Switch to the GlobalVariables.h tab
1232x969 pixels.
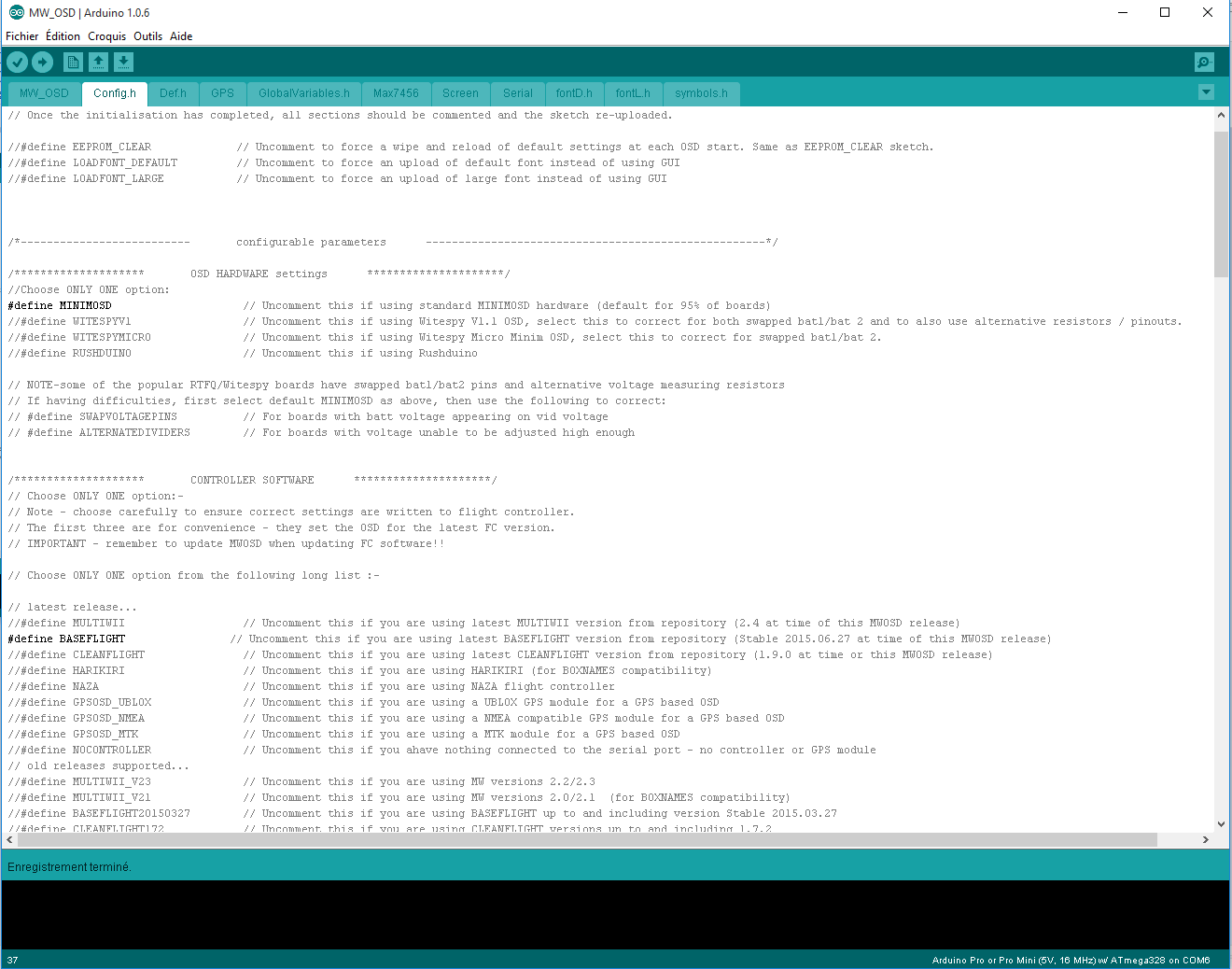coord(303,93)
